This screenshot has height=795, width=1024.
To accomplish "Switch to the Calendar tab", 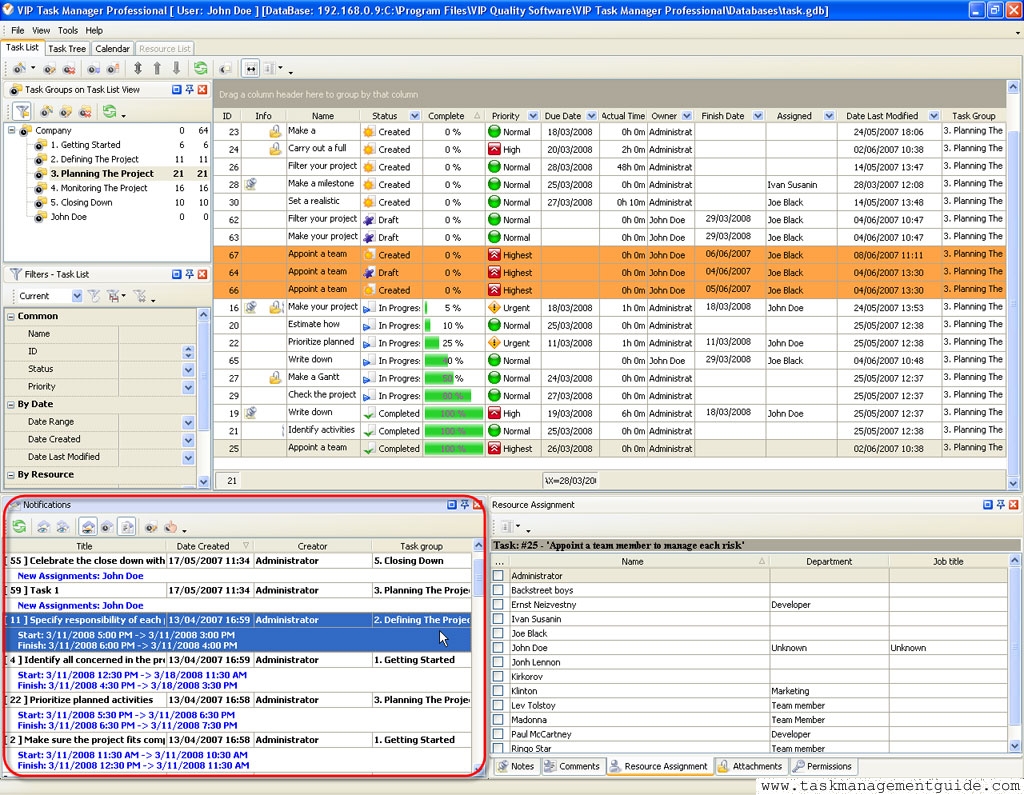I will point(112,48).
